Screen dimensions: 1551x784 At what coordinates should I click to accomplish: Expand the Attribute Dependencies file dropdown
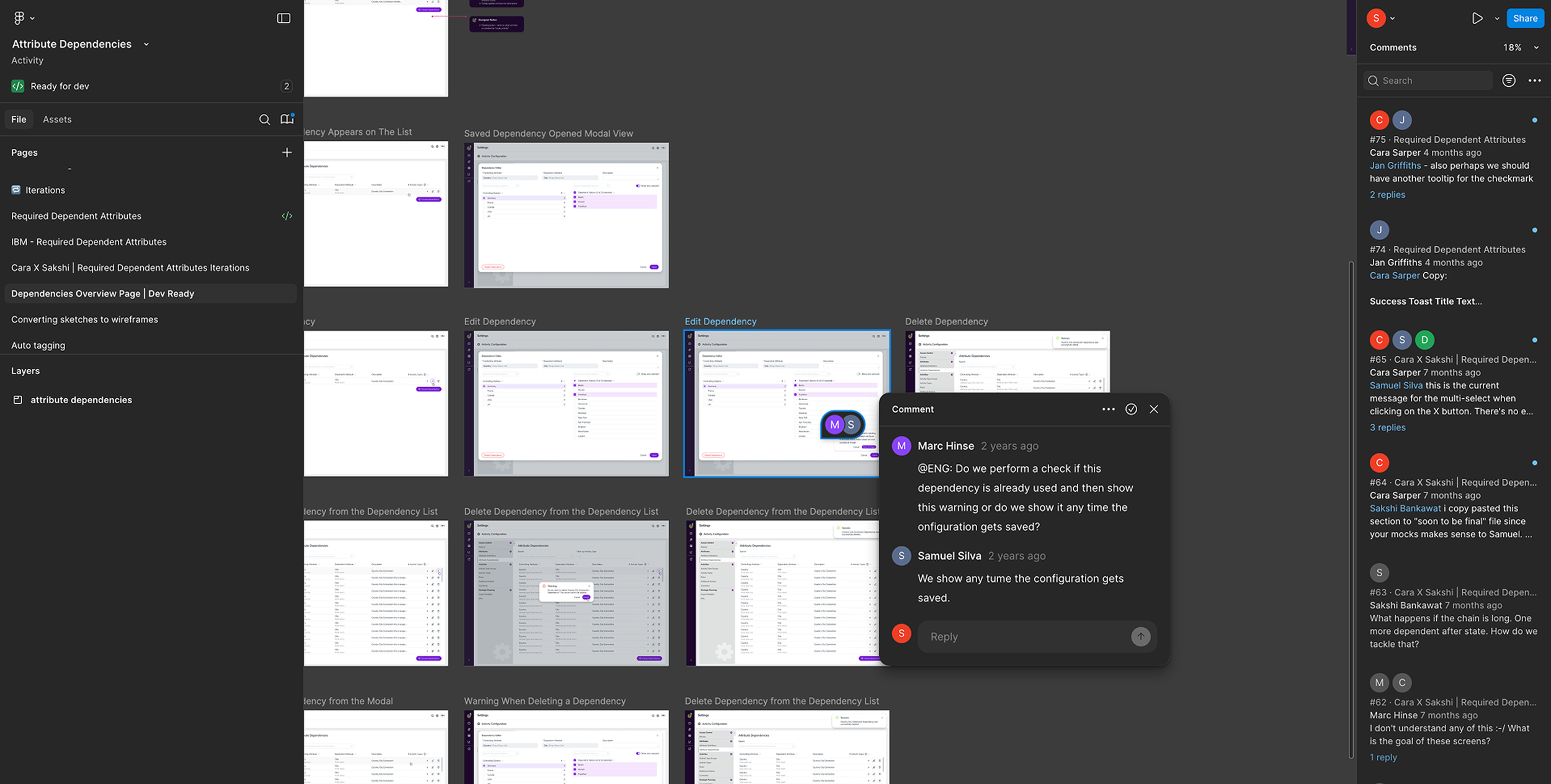146,44
